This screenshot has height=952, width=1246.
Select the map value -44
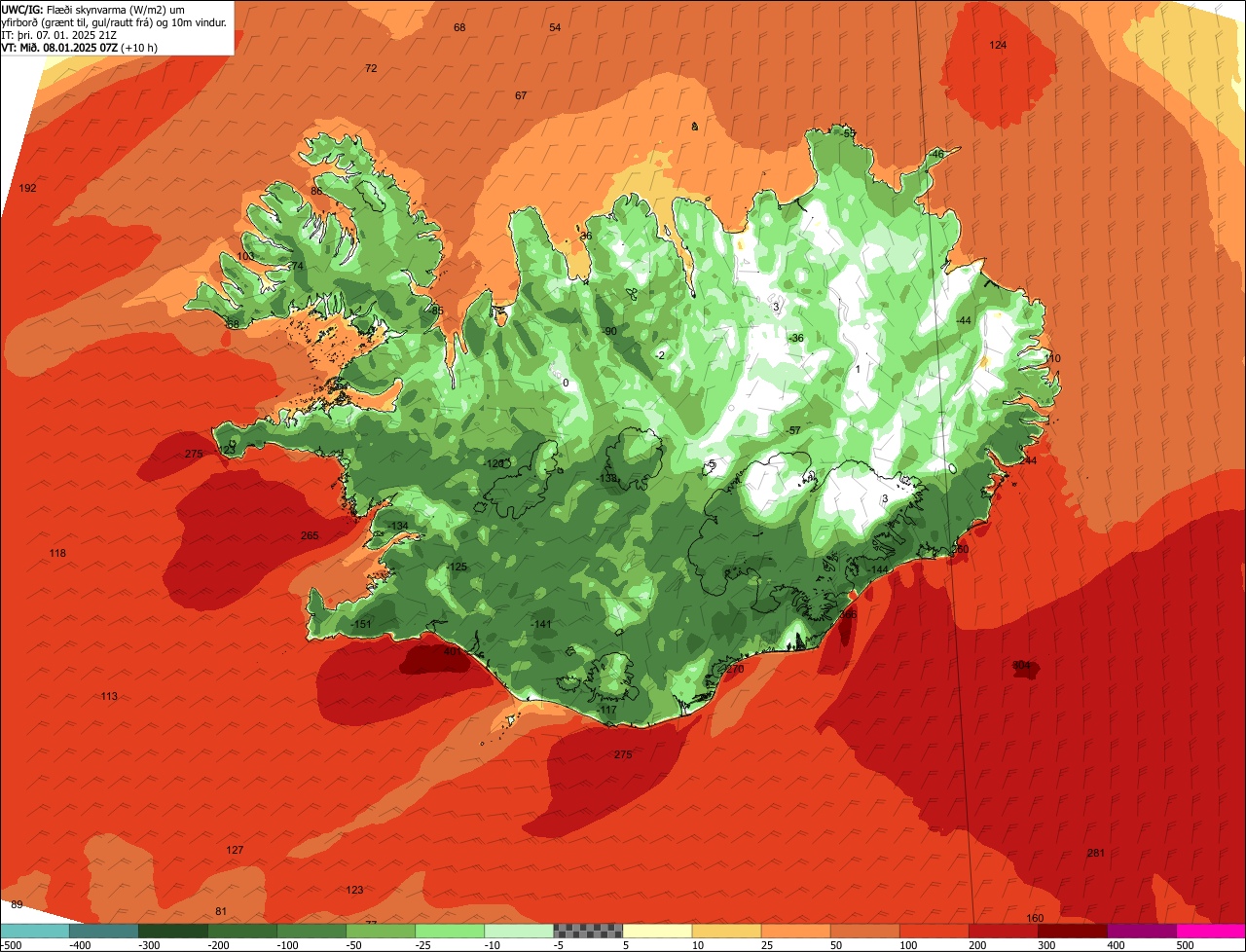click(964, 320)
